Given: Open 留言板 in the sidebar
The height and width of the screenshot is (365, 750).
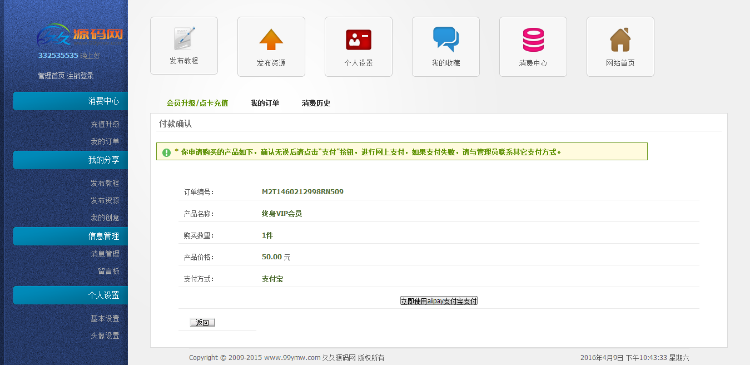Looking at the screenshot, I should 109,271.
